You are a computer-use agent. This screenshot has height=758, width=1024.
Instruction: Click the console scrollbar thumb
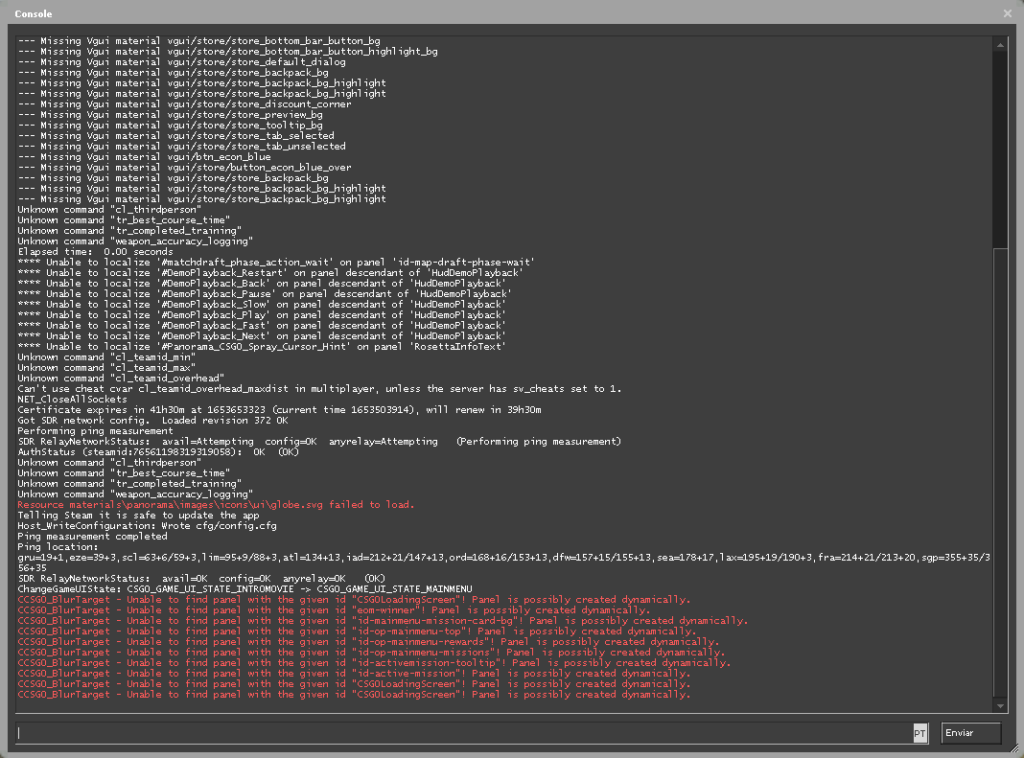(1001, 470)
